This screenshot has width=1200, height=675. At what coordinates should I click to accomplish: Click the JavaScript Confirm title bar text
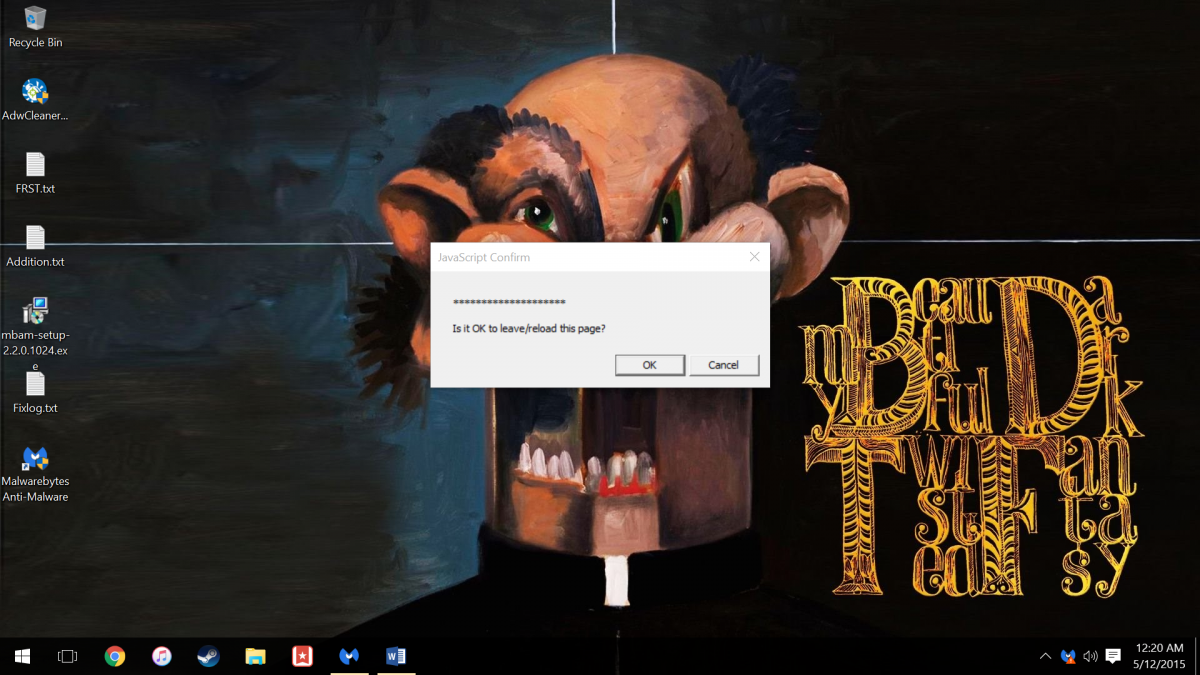(484, 257)
